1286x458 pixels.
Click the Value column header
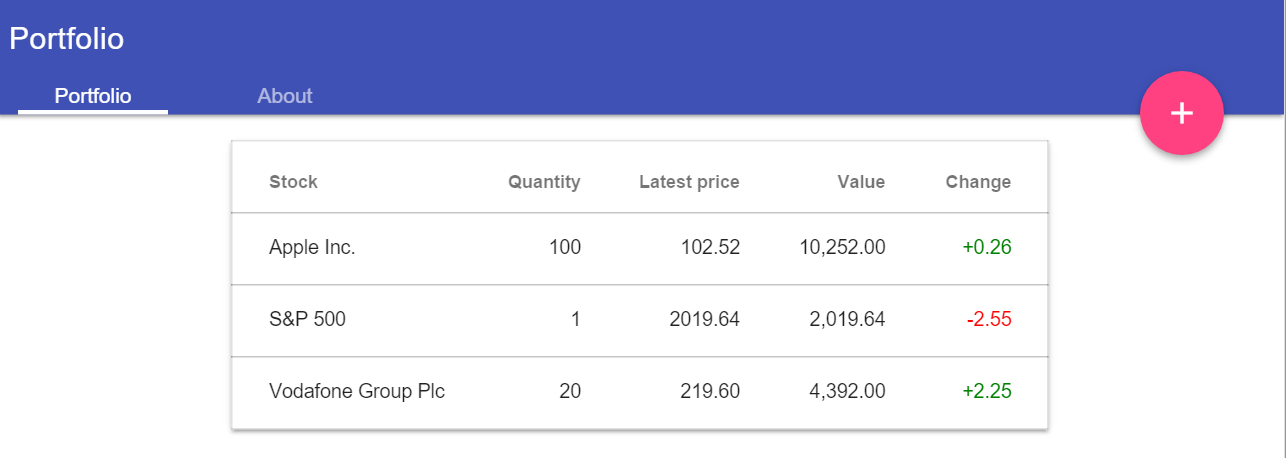(861, 182)
